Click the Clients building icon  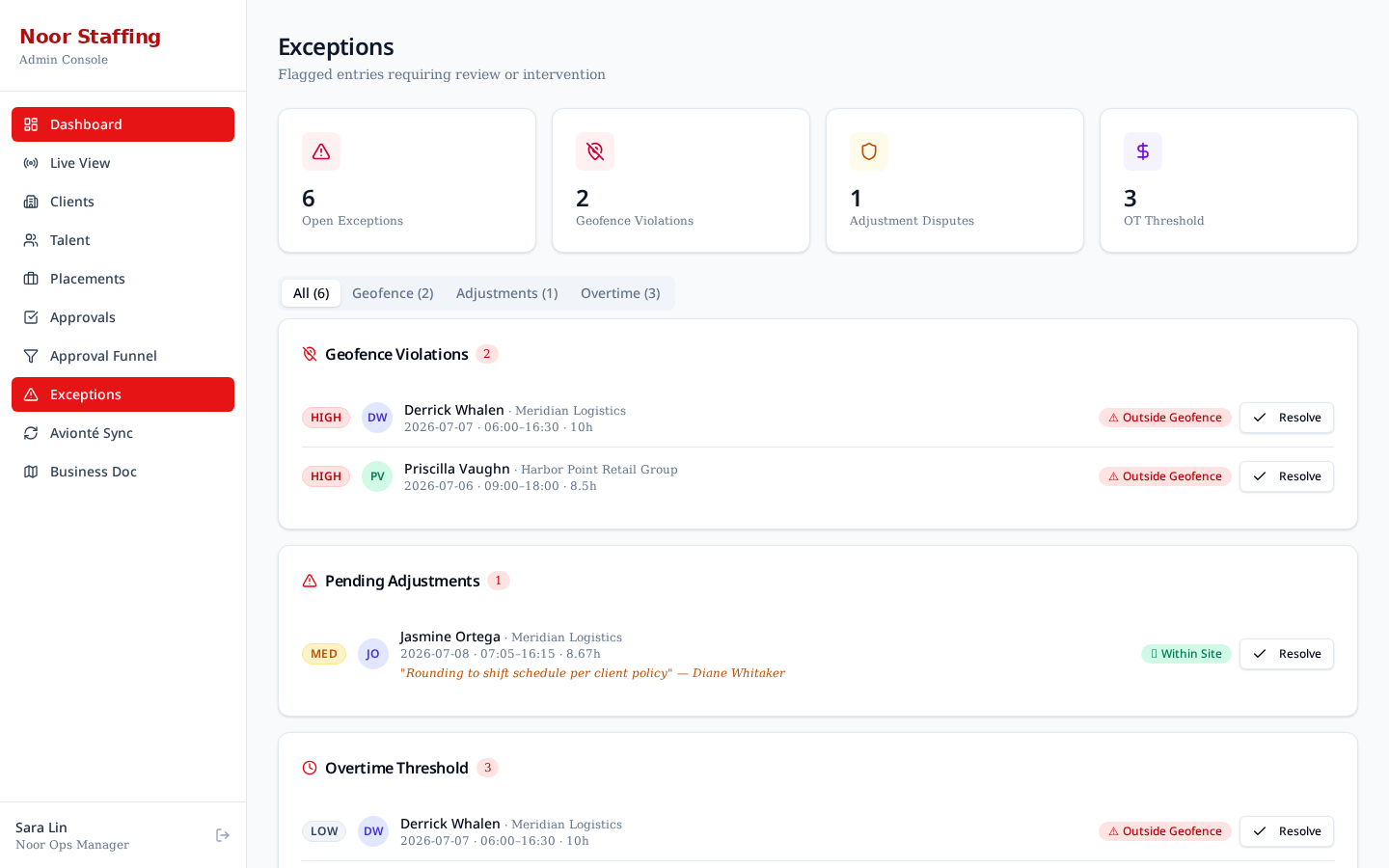tap(31, 202)
